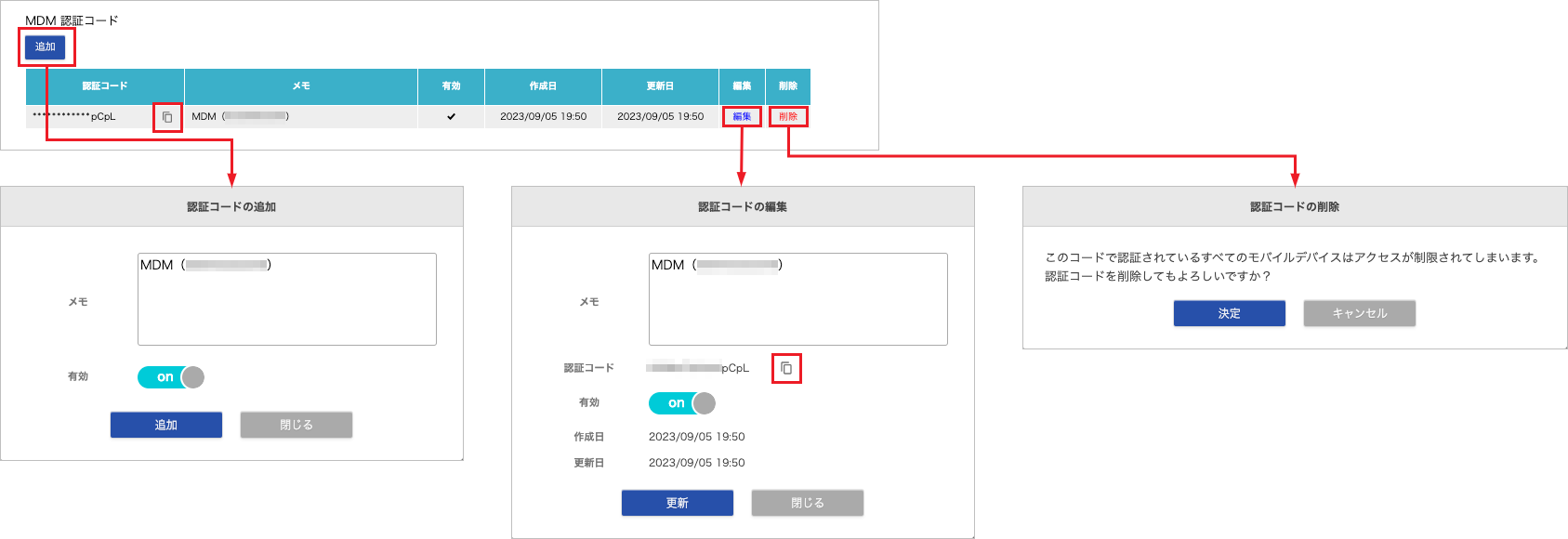Click the MDM 認証コード section heading
Screen dimensions: 1568x539
pos(72,20)
